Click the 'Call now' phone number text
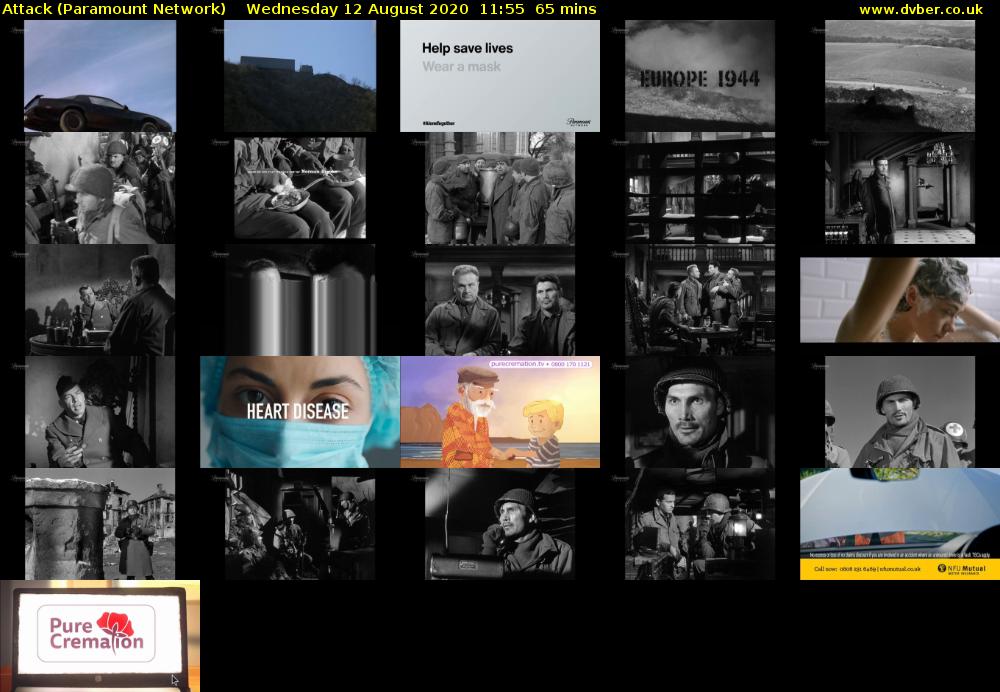The width and height of the screenshot is (1000, 692). pos(867,569)
